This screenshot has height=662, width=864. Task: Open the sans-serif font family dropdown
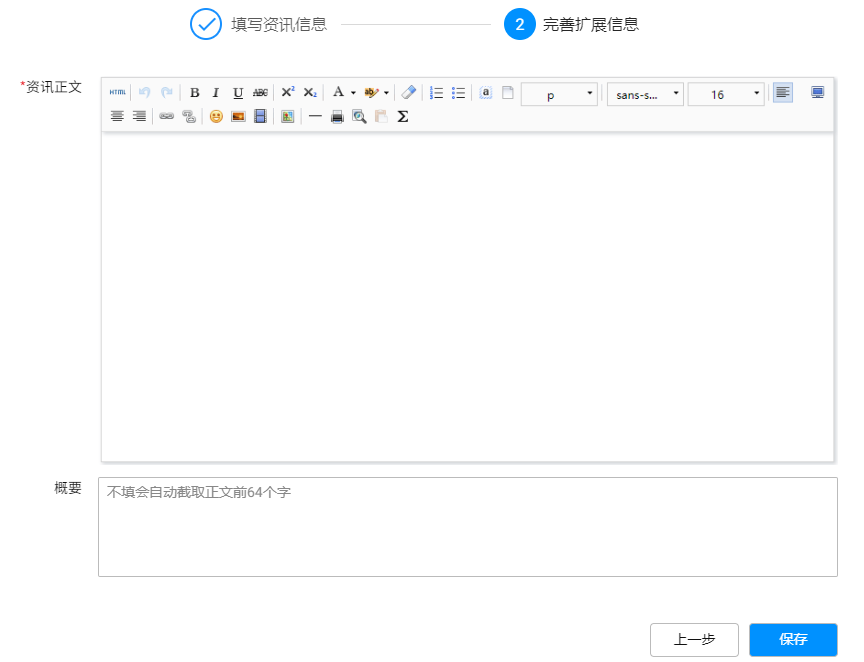click(645, 94)
